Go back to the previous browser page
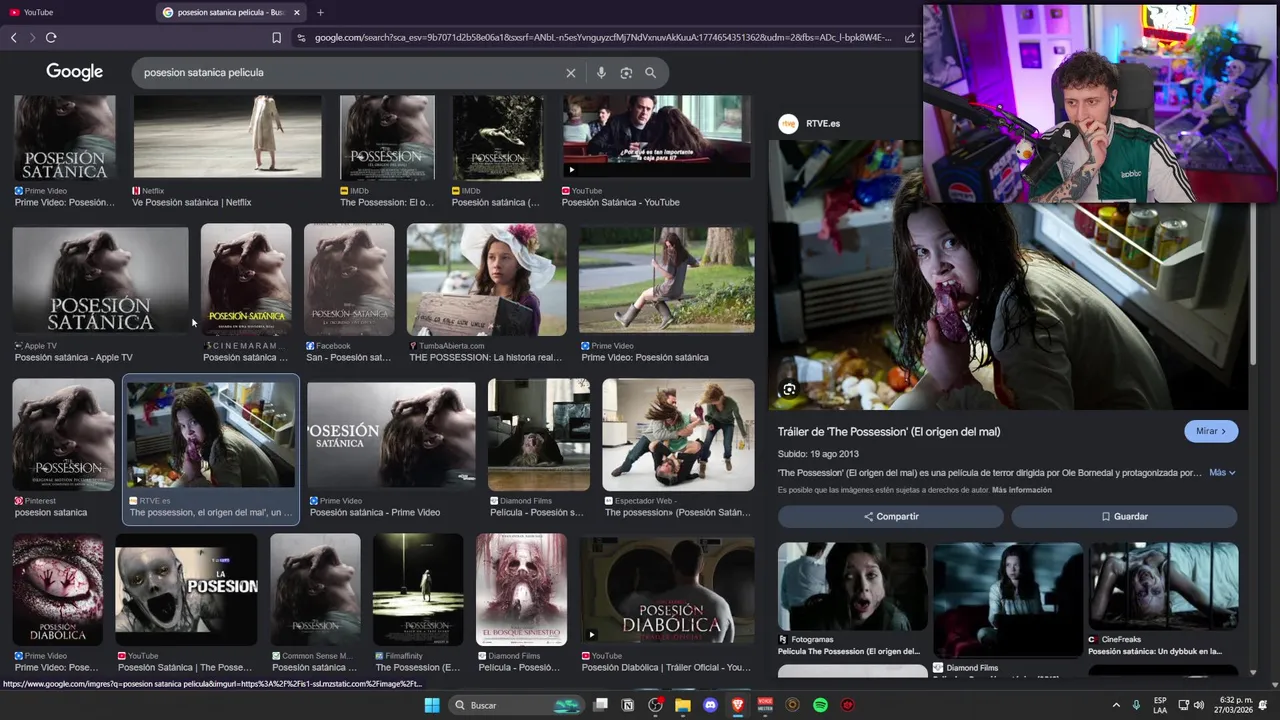 (x=14, y=37)
